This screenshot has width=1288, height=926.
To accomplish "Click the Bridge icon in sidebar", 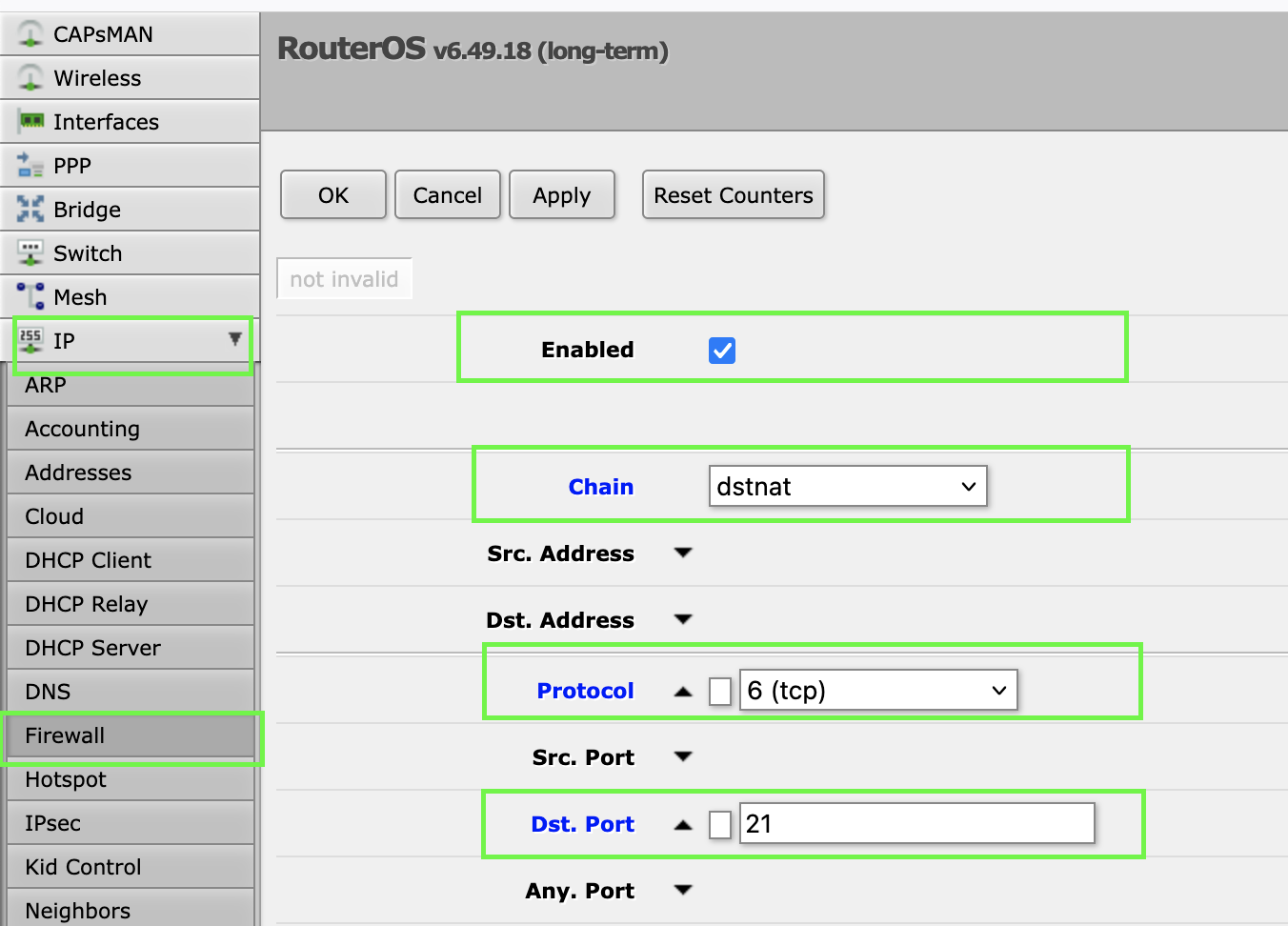I will point(30,209).
